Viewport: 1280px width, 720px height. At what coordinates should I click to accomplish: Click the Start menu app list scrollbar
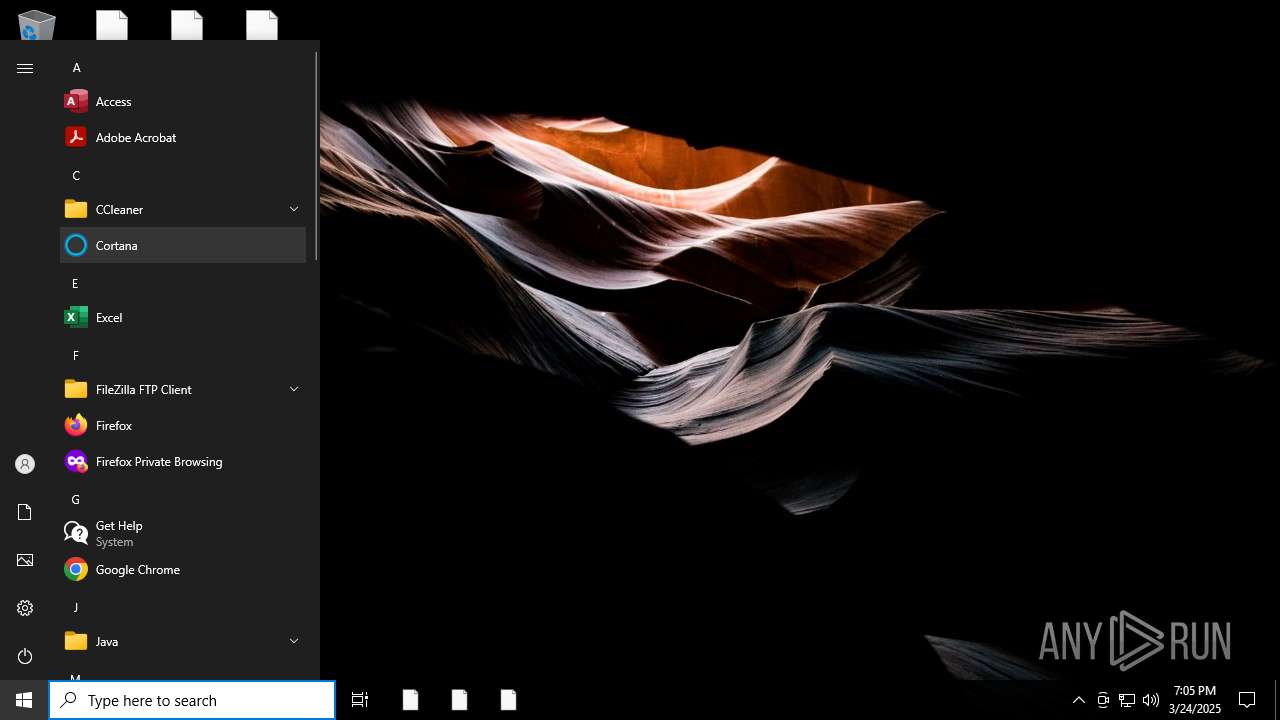pos(316,155)
